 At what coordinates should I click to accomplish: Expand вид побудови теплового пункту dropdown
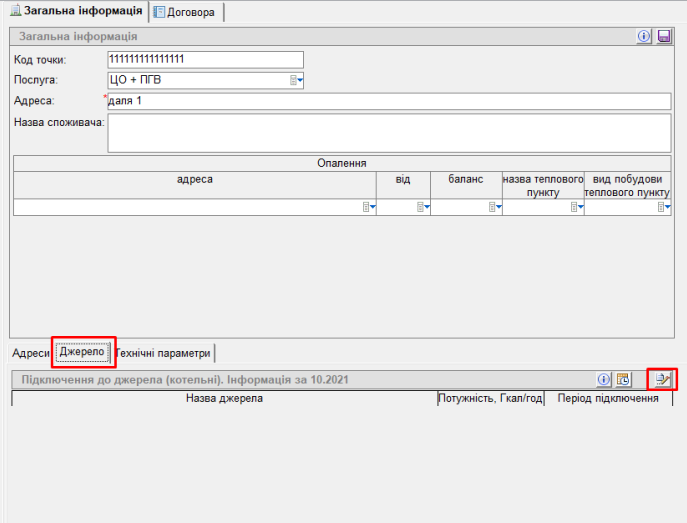[x=663, y=207]
